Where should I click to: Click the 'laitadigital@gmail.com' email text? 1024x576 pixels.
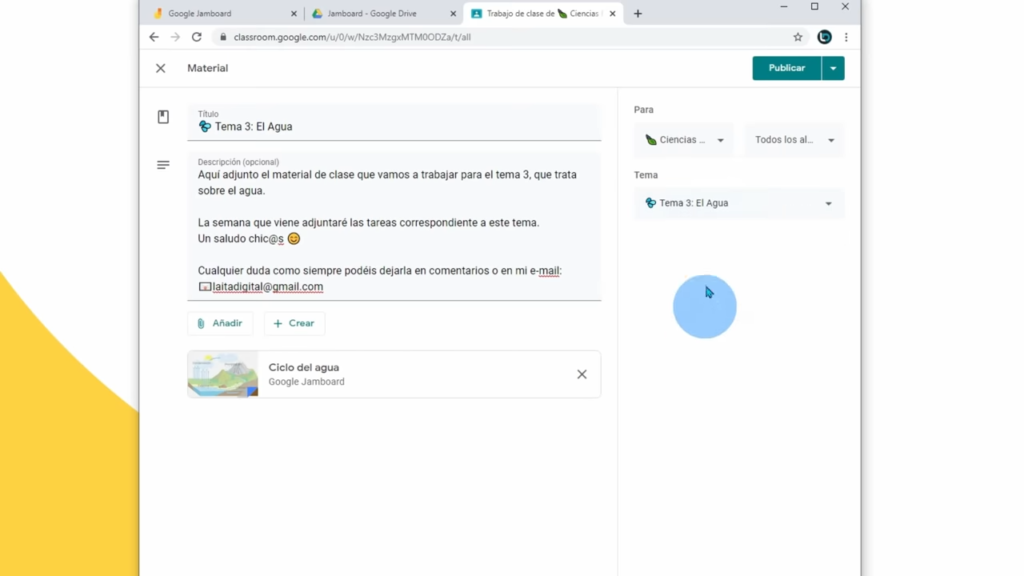268,287
